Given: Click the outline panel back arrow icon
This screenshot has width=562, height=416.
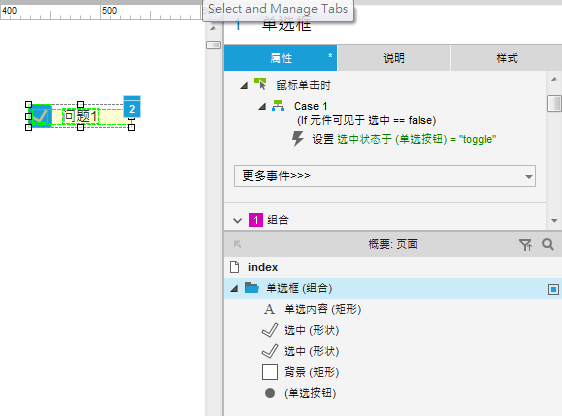Looking at the screenshot, I should point(237,244).
